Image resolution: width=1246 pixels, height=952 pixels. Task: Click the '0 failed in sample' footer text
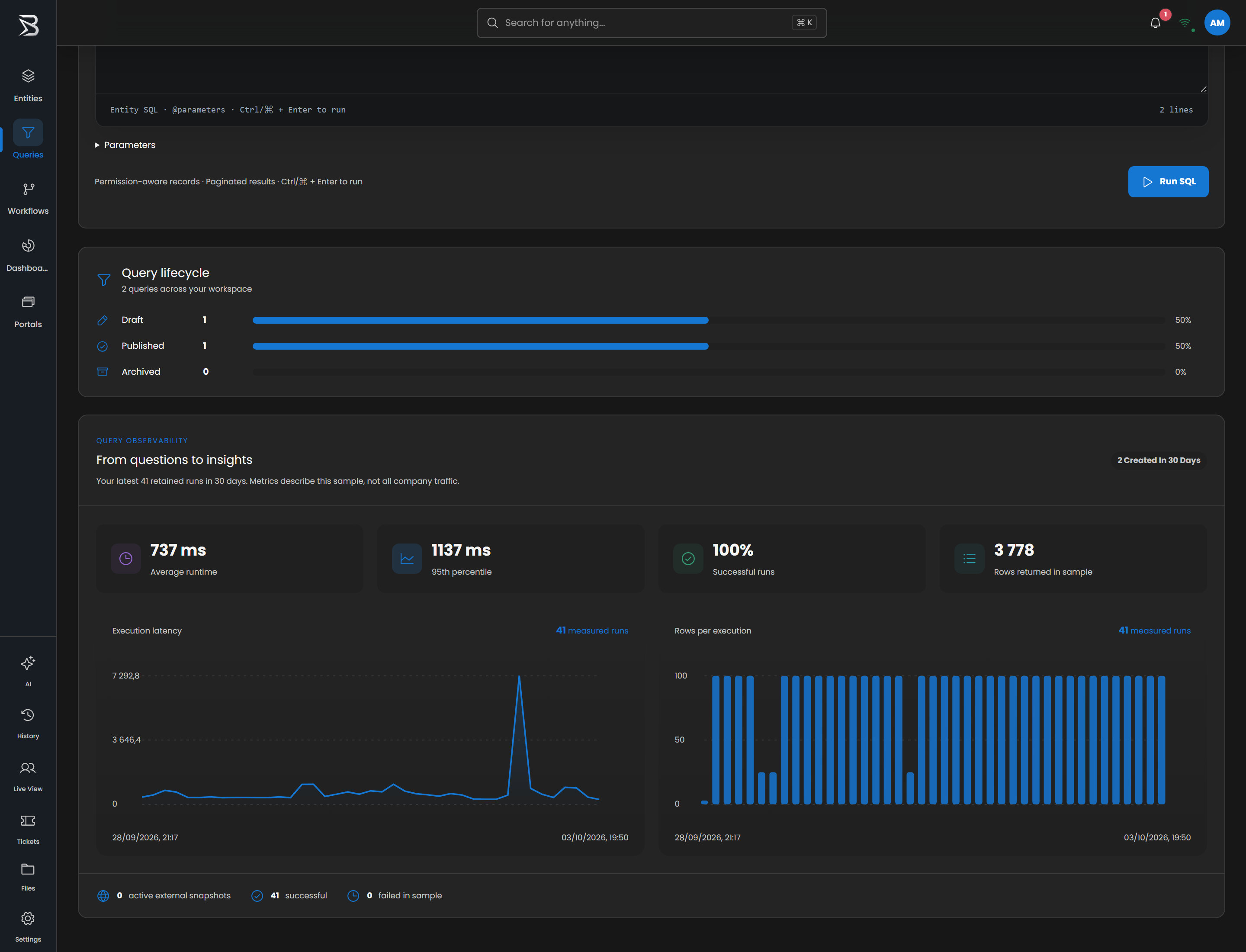click(x=404, y=896)
